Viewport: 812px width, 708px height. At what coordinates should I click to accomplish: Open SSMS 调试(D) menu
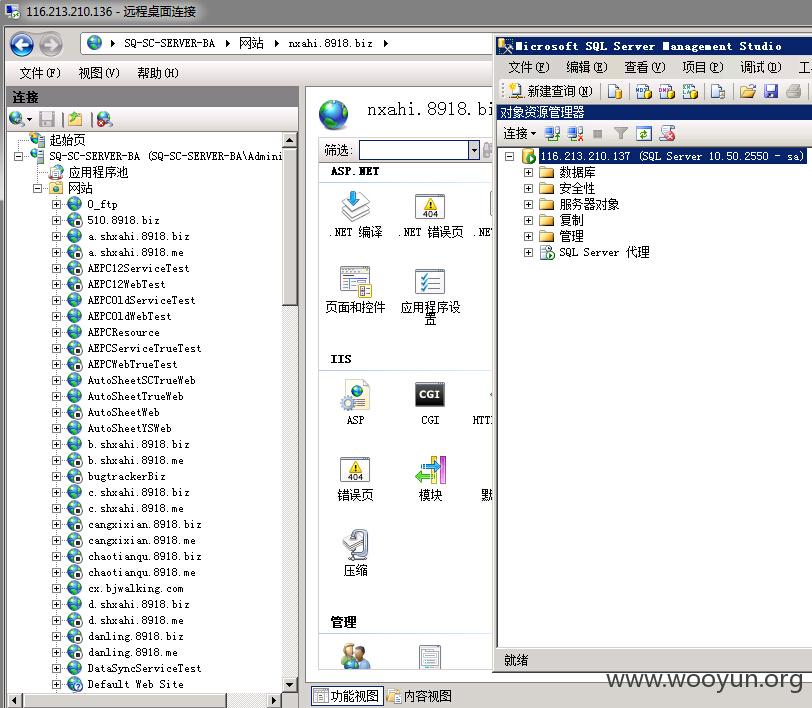coord(761,67)
